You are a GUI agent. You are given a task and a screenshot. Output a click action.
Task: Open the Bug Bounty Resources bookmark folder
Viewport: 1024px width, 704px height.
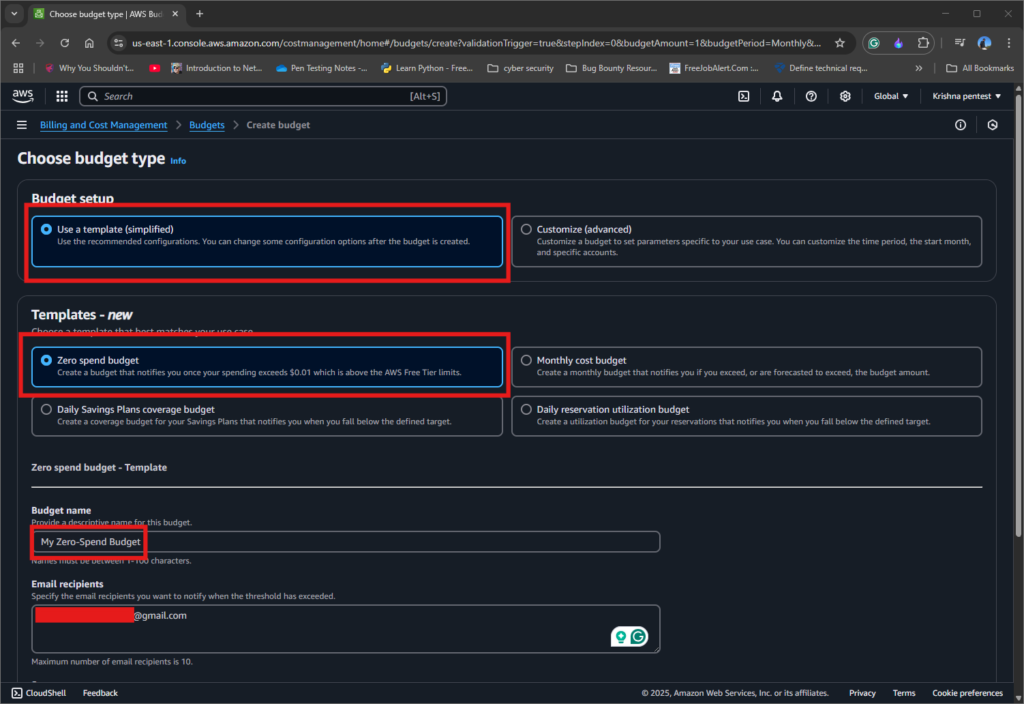[611, 68]
